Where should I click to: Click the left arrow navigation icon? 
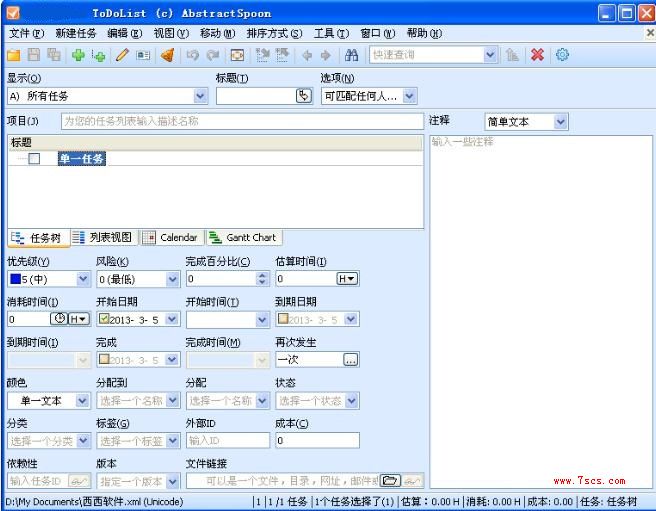coord(307,55)
